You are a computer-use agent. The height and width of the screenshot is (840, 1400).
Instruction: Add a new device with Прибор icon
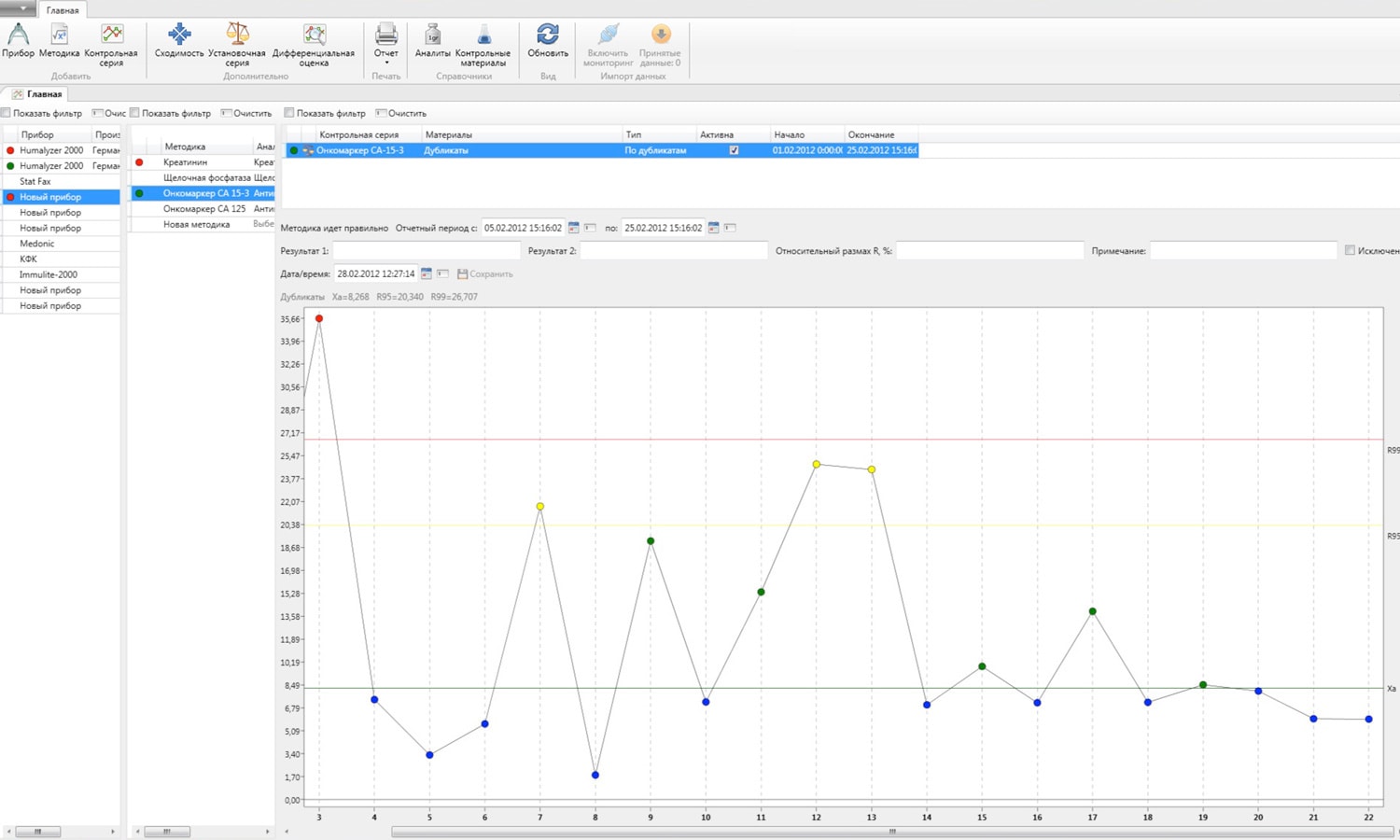pos(18,35)
